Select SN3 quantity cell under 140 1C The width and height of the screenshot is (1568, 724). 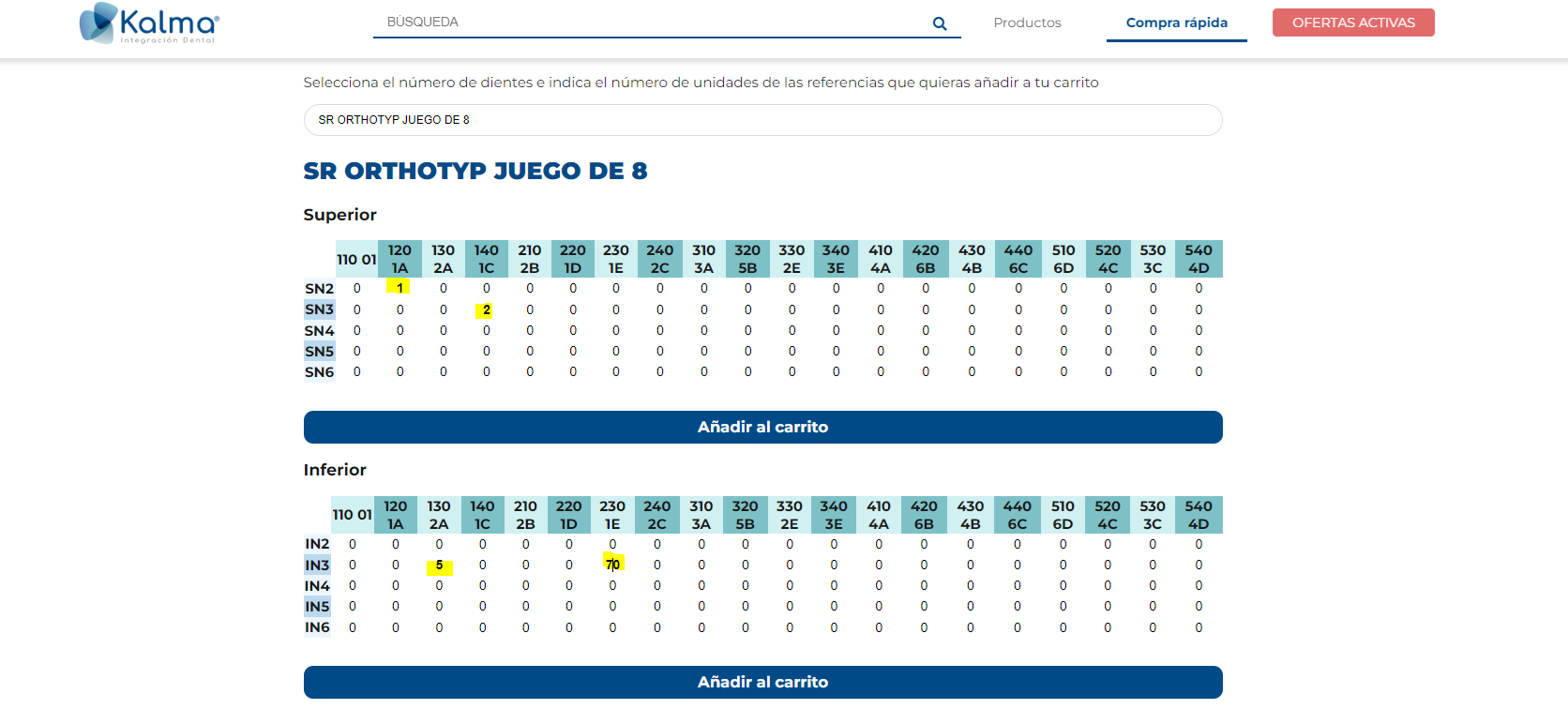(x=486, y=309)
